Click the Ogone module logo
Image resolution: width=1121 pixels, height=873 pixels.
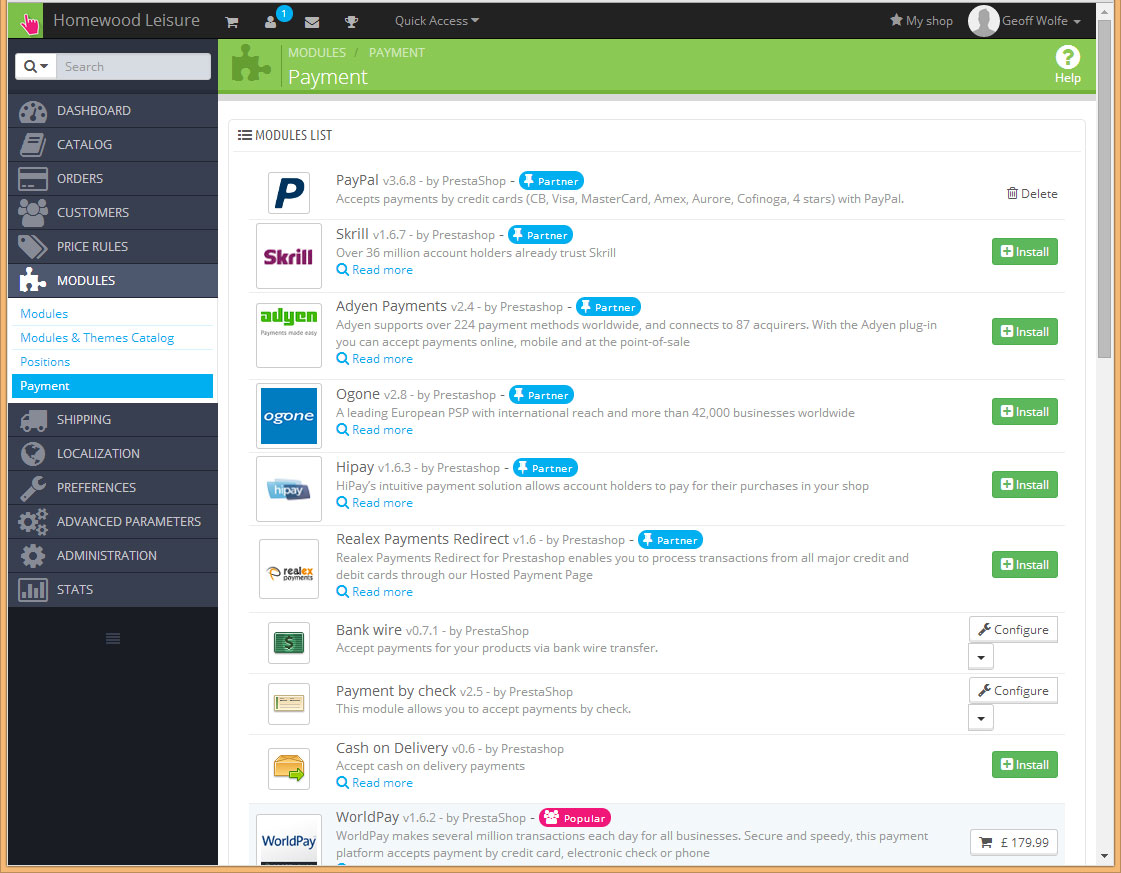289,416
